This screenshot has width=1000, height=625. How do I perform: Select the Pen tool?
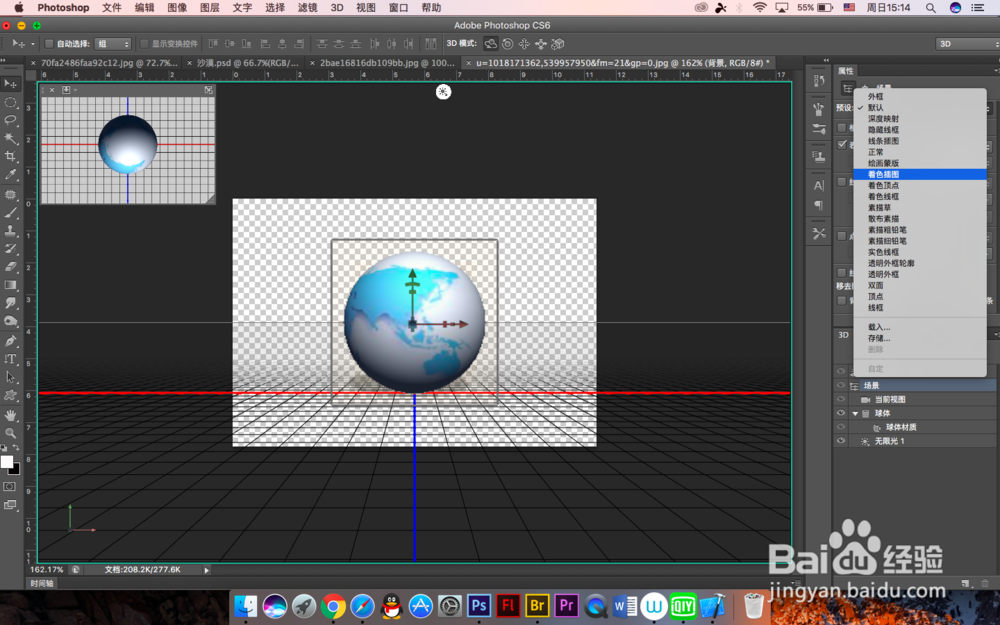pyautogui.click(x=10, y=341)
